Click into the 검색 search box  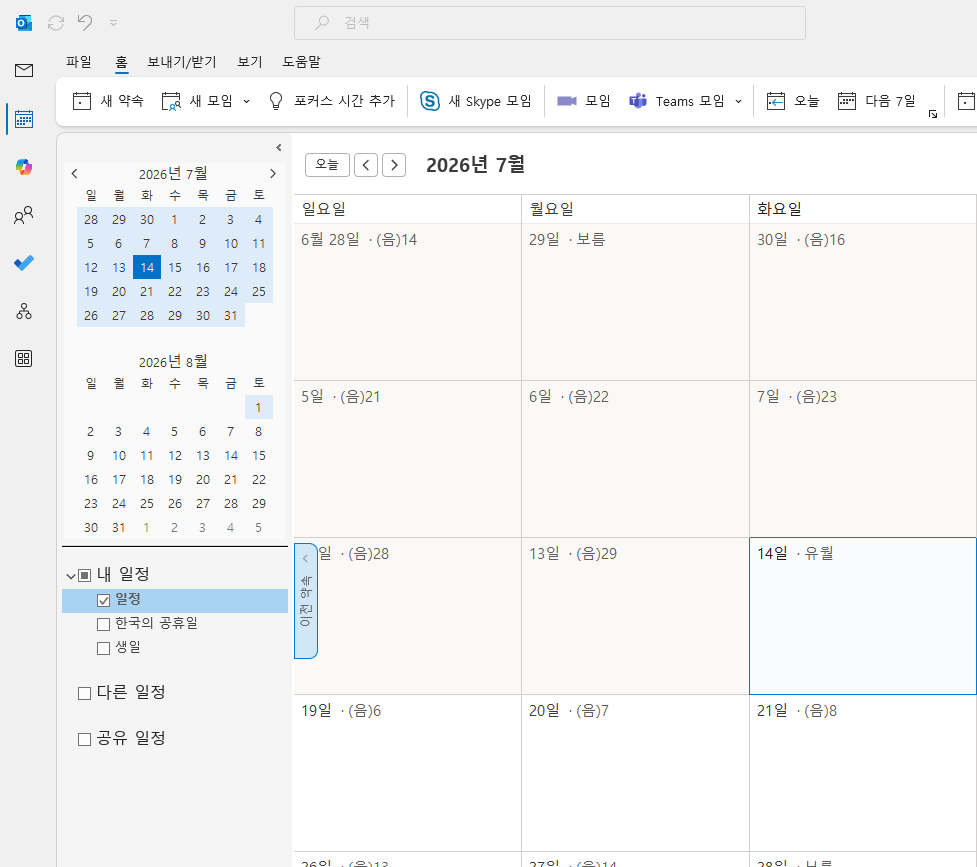550,23
